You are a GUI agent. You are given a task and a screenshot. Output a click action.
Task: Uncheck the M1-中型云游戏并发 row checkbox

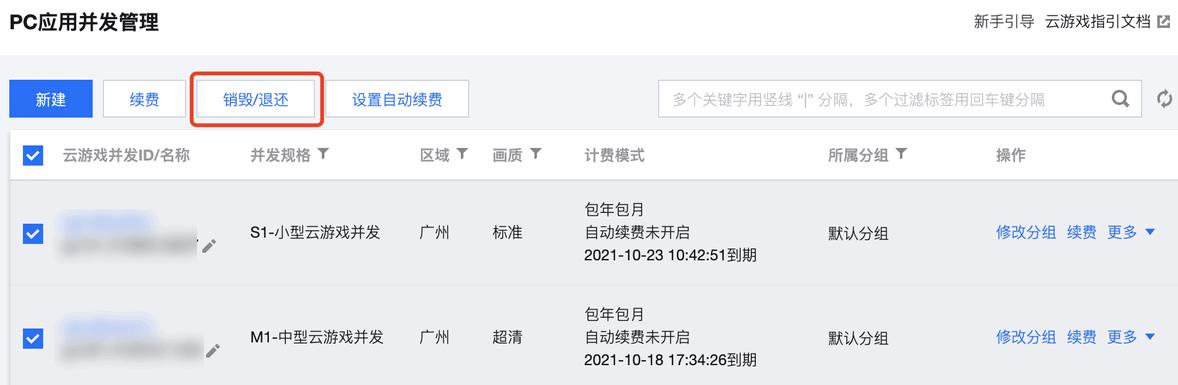click(33, 338)
